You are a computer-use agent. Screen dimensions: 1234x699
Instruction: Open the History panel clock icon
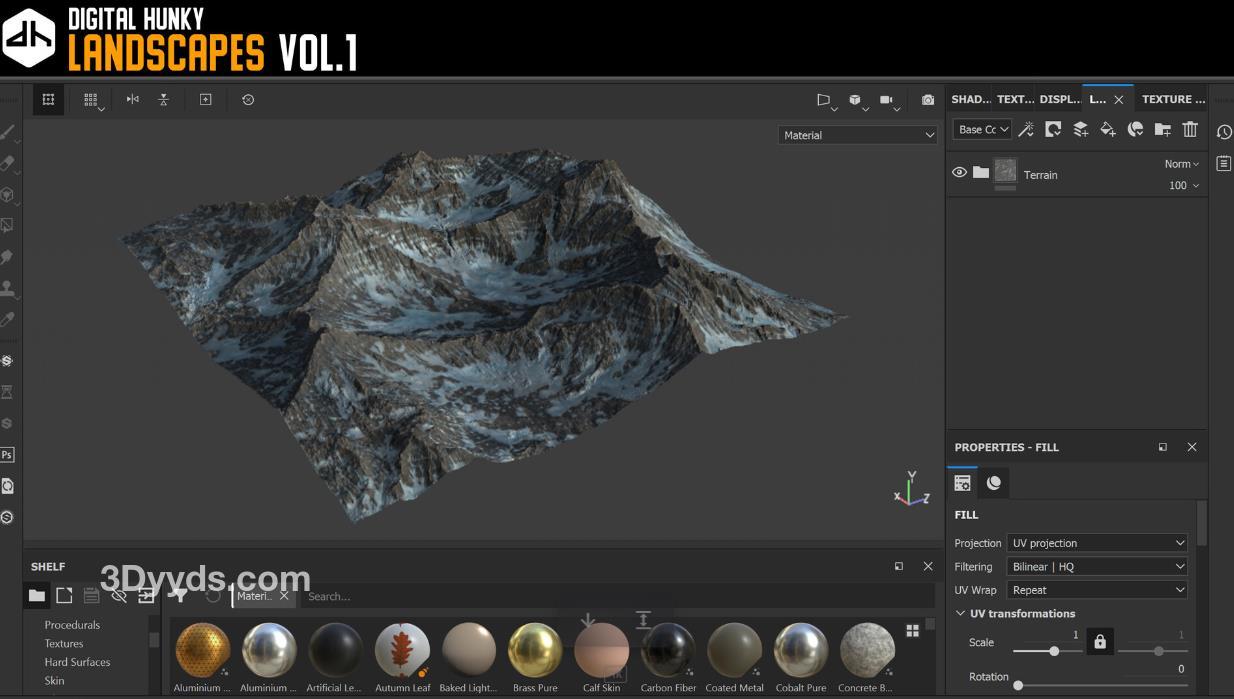click(1224, 132)
